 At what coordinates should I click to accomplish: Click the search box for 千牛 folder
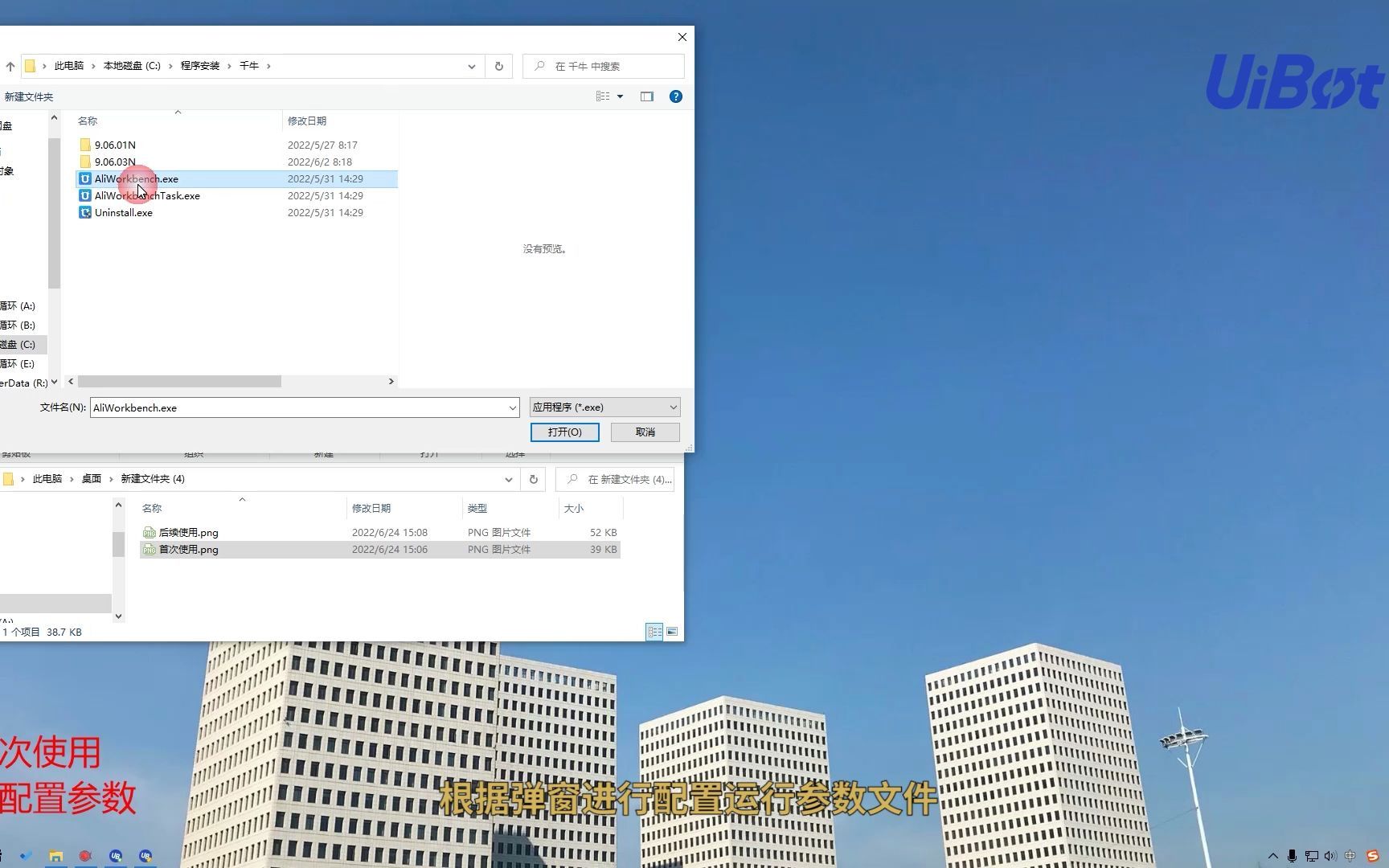click(x=604, y=67)
